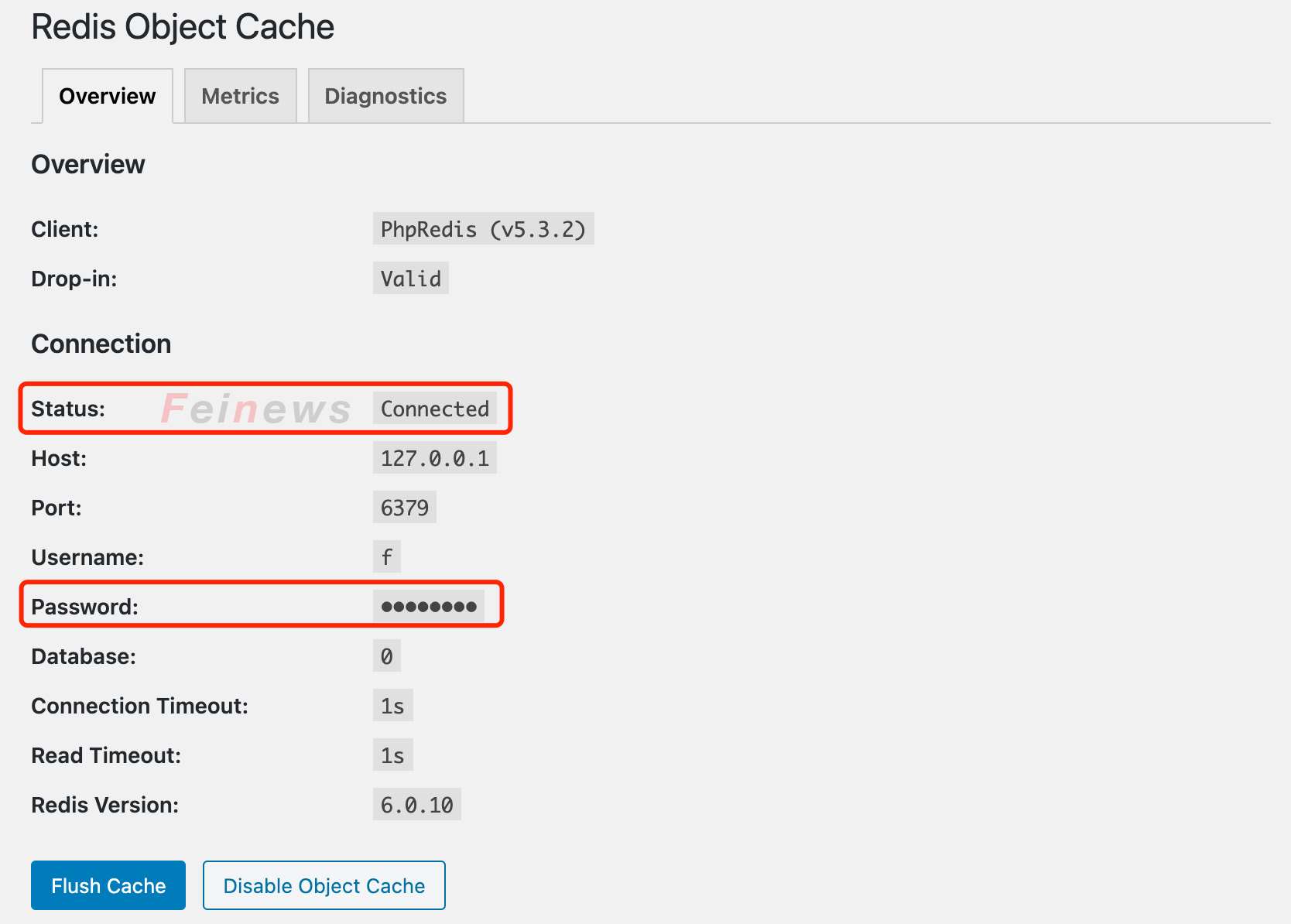
Task: Select the Read Timeout value 1s
Action: (x=393, y=755)
